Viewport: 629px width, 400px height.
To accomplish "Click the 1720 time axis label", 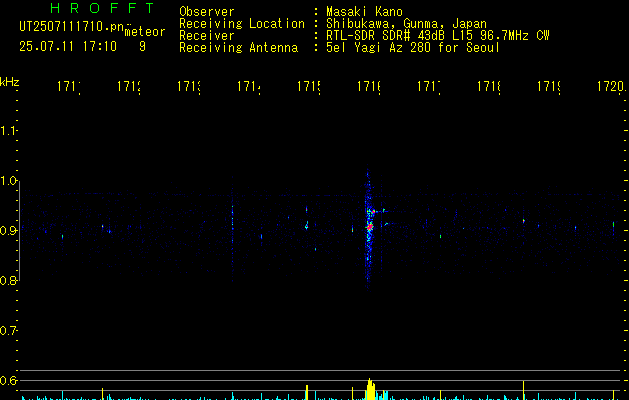I will click(611, 86).
